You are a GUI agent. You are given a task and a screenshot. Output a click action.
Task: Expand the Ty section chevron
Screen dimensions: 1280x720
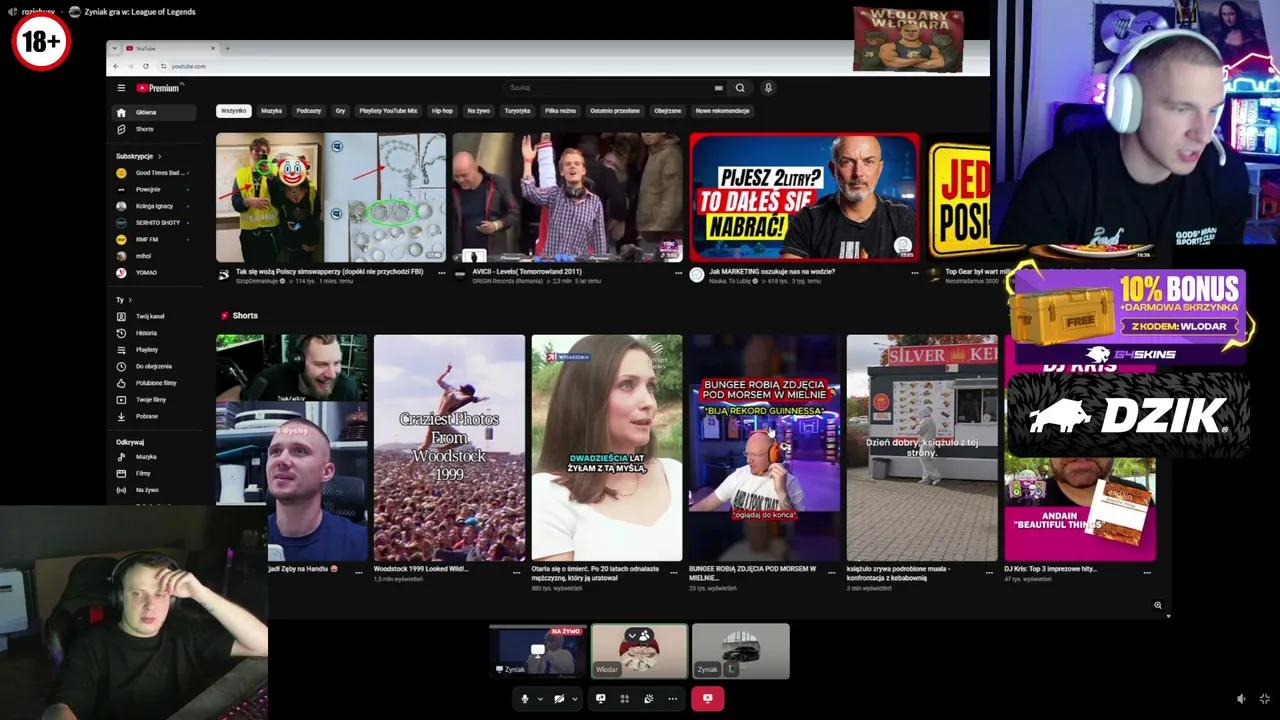pyautogui.click(x=130, y=300)
